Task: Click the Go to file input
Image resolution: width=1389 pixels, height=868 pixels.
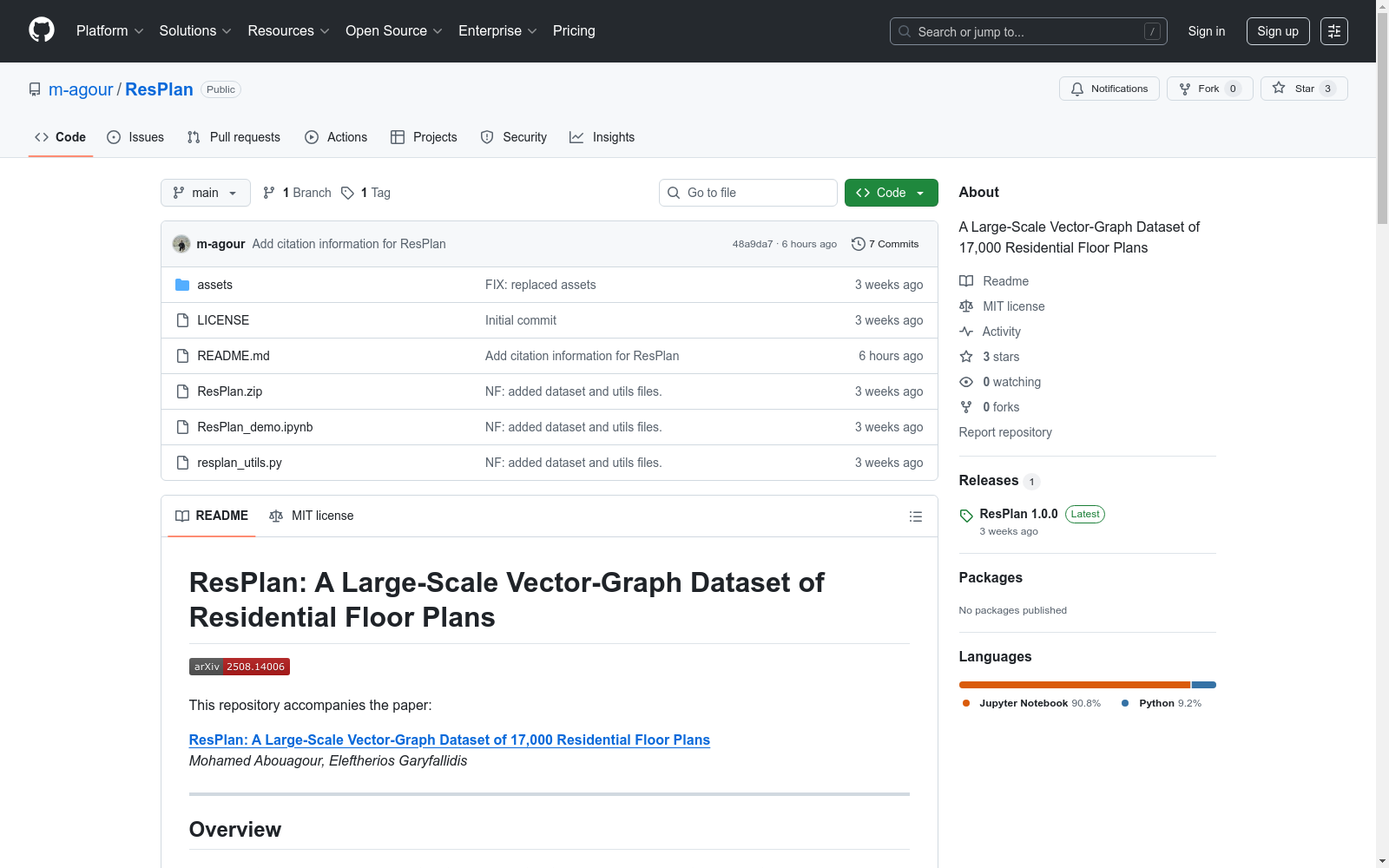Action: [x=748, y=193]
